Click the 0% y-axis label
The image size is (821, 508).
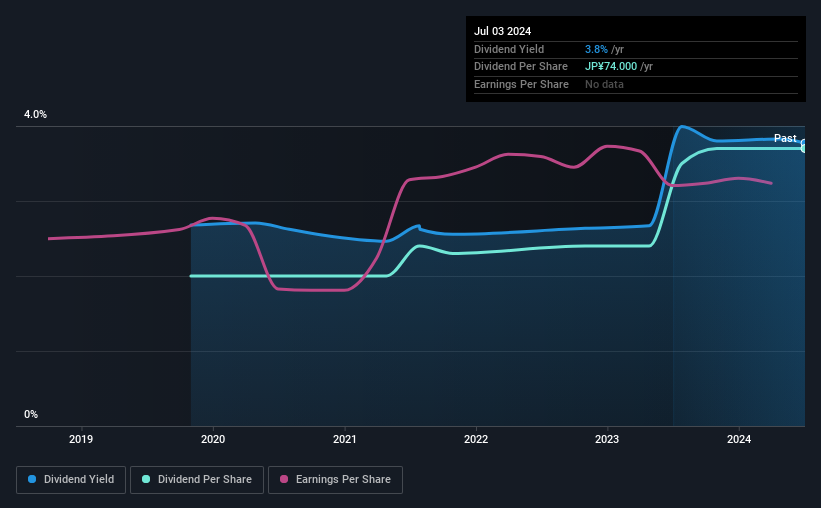pyautogui.click(x=31, y=414)
